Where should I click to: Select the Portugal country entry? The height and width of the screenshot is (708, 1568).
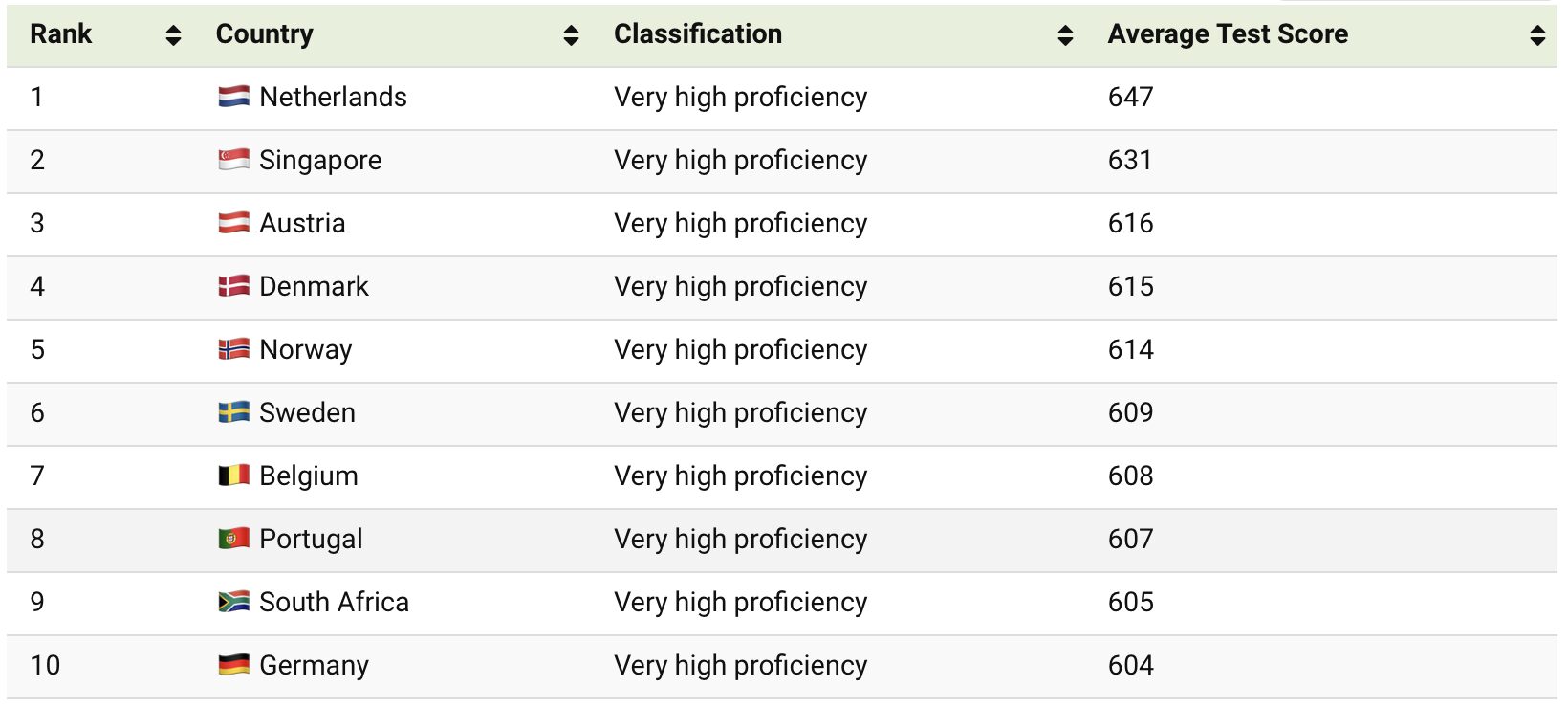312,538
